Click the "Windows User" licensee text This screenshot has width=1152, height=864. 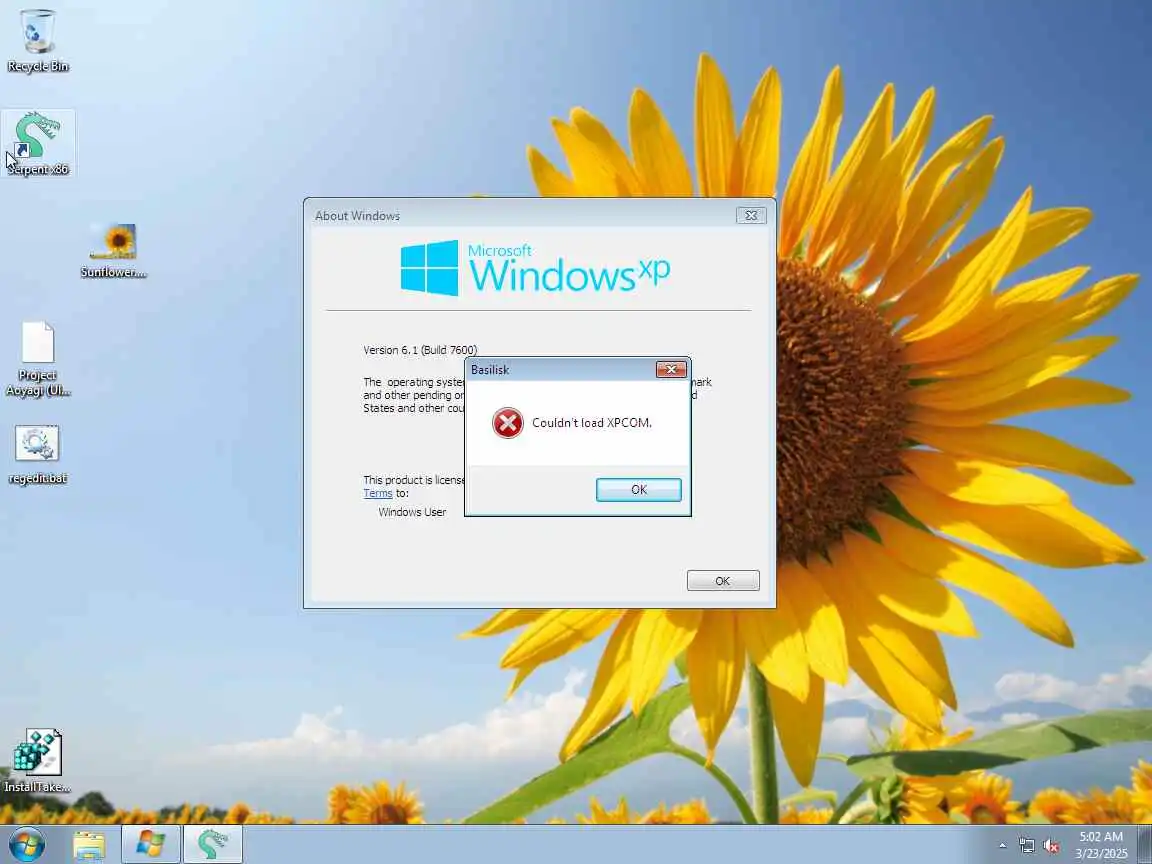[x=412, y=512]
